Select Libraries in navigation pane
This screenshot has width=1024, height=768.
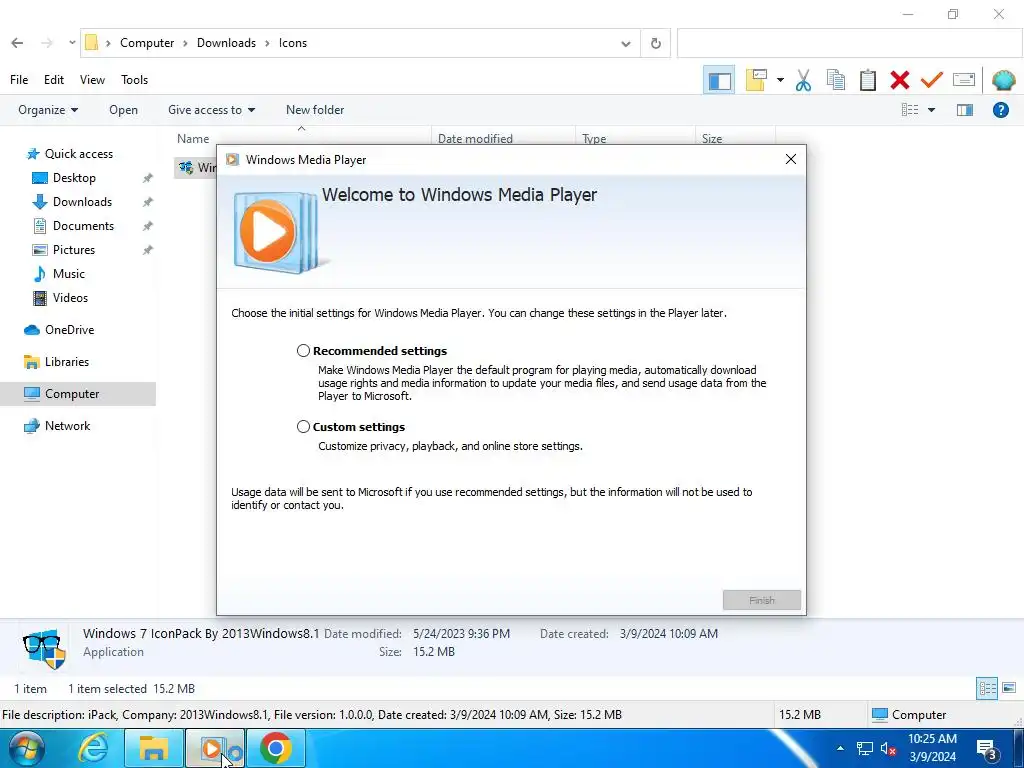click(x=67, y=362)
